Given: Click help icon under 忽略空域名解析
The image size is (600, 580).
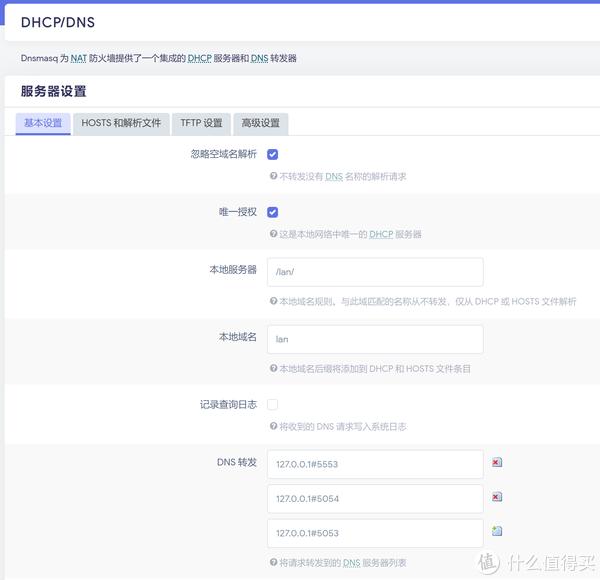Looking at the screenshot, I should [x=273, y=176].
